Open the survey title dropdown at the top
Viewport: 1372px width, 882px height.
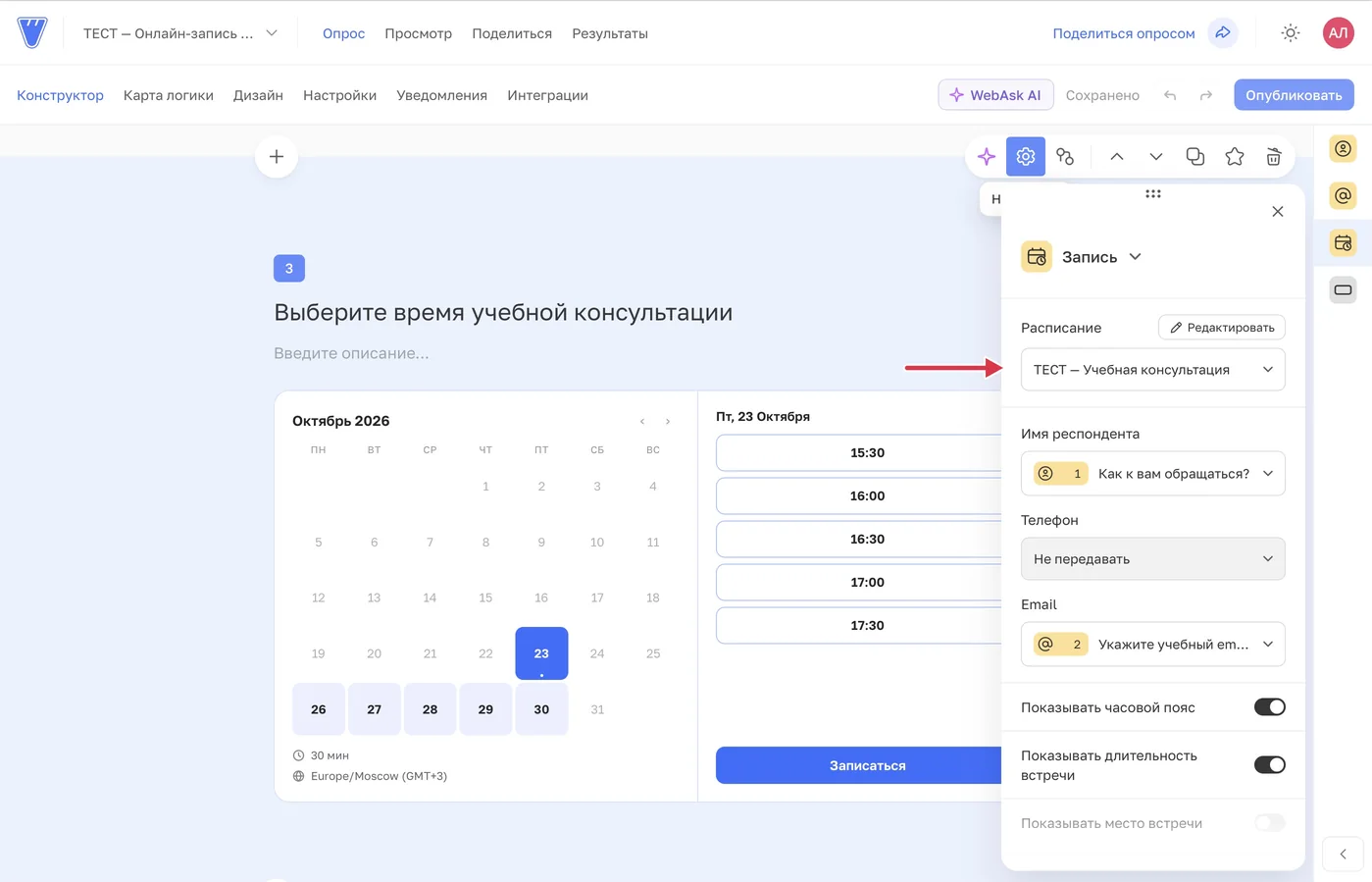(180, 33)
